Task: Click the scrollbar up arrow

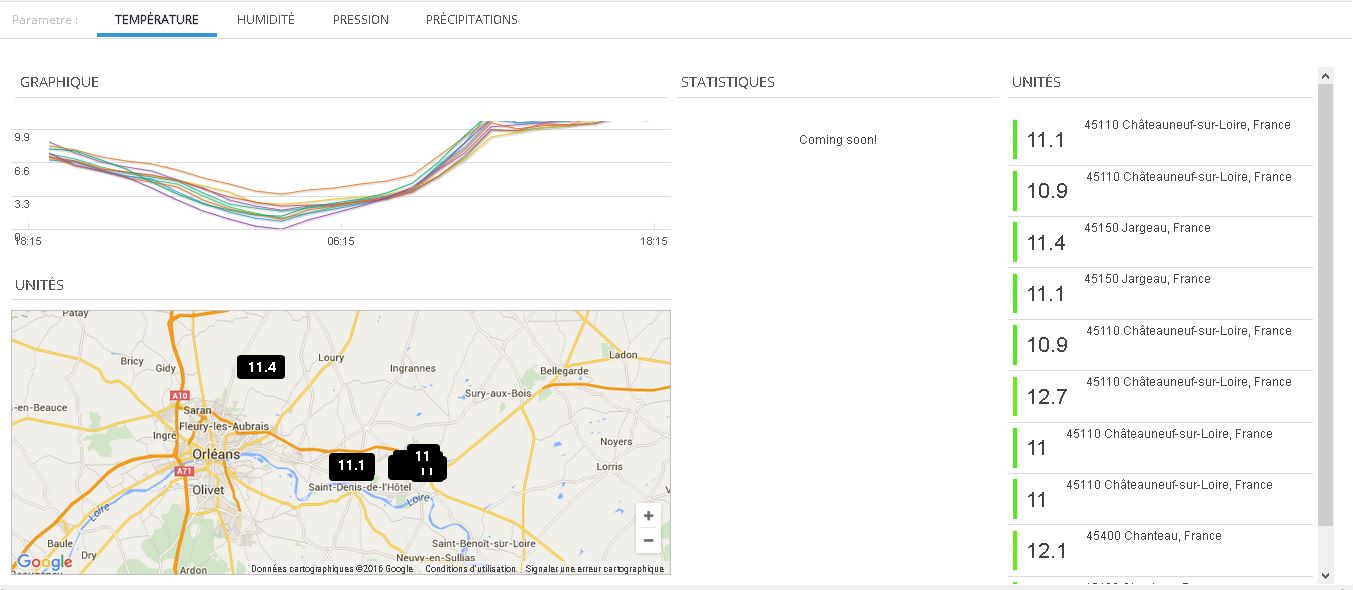Action: (x=1326, y=75)
